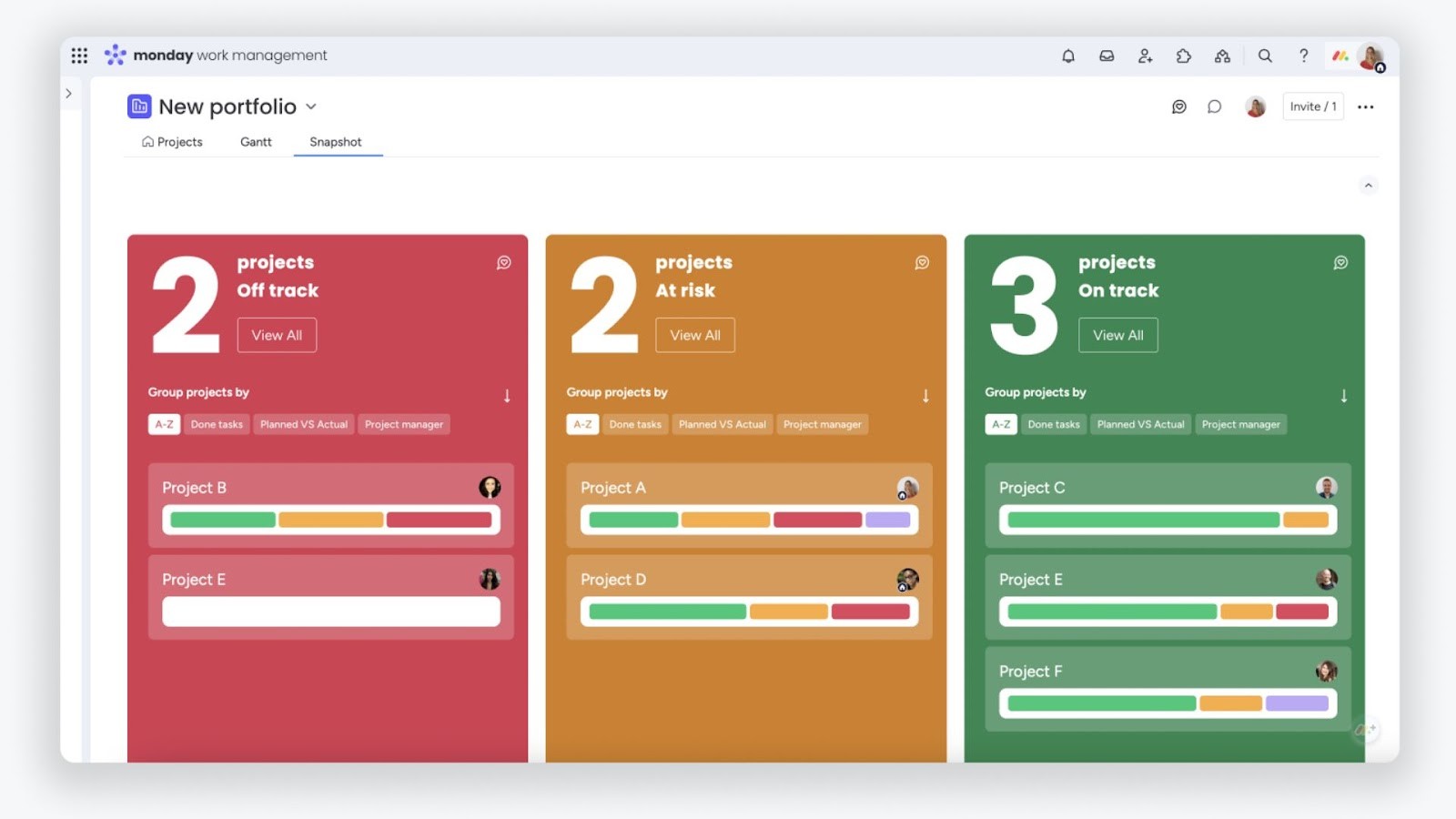Open the inbox icon
1456x819 pixels.
coord(1106,56)
